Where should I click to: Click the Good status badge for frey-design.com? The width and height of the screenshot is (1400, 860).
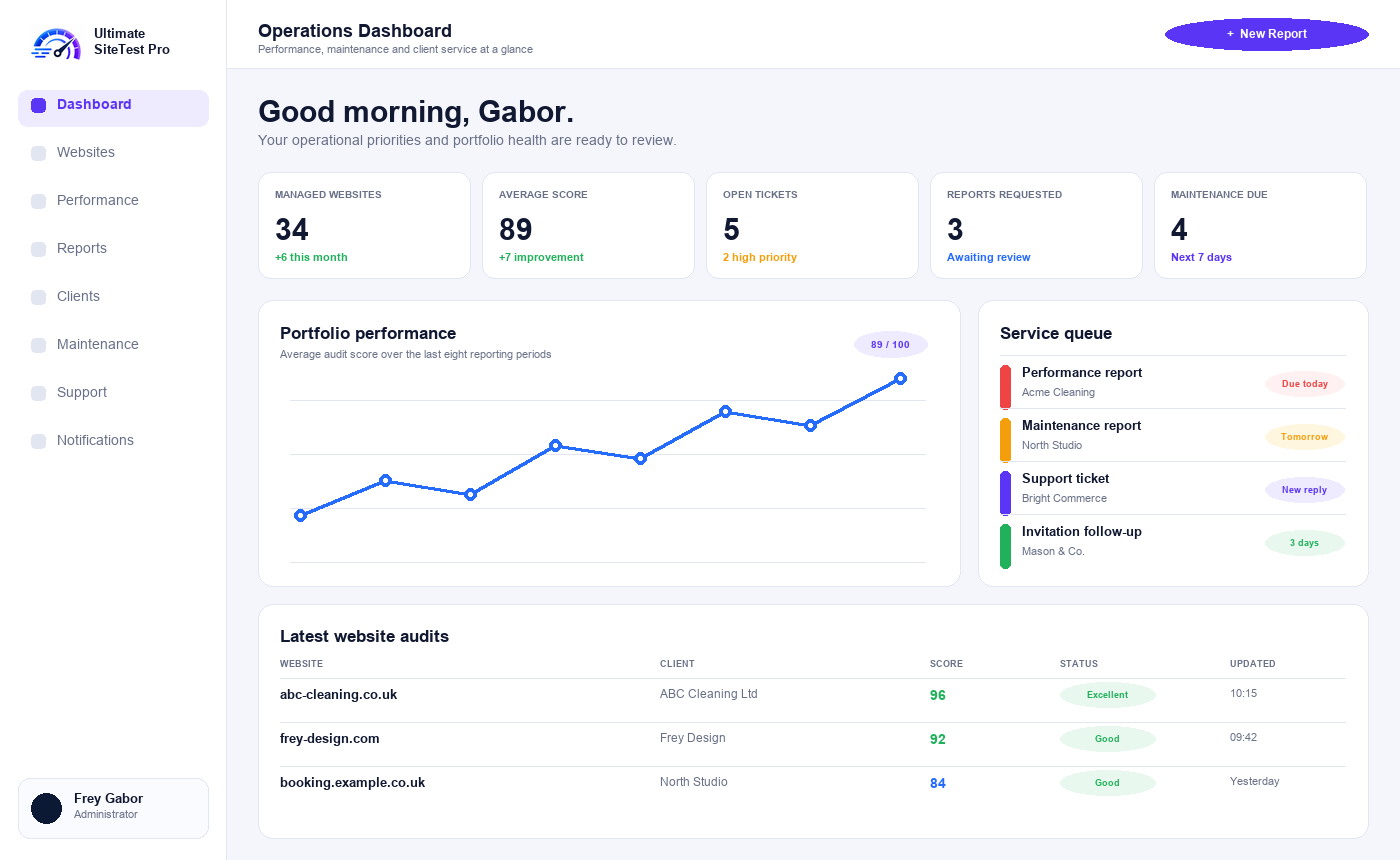point(1107,739)
